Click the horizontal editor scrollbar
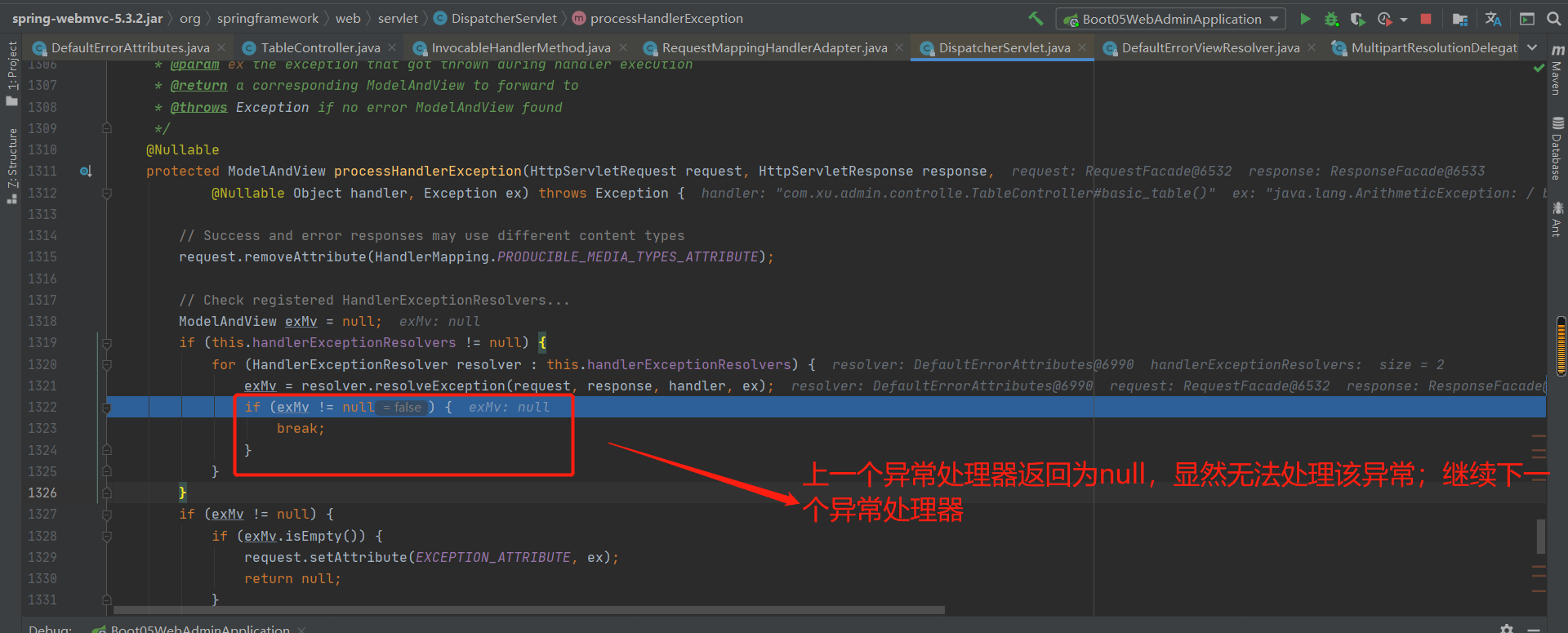Image resolution: width=1568 pixels, height=633 pixels. pyautogui.click(x=528, y=610)
